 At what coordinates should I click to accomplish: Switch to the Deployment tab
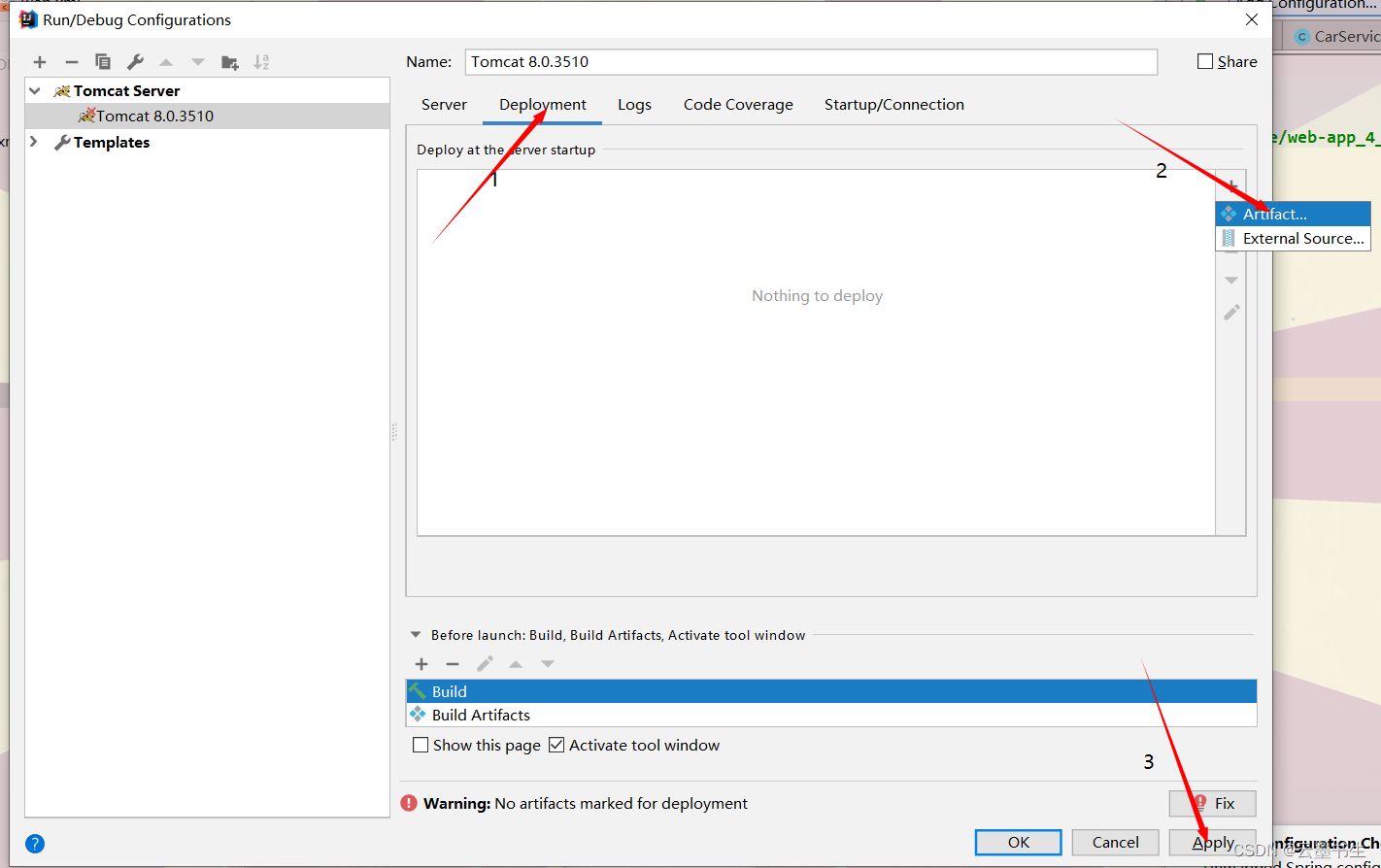pos(543,105)
